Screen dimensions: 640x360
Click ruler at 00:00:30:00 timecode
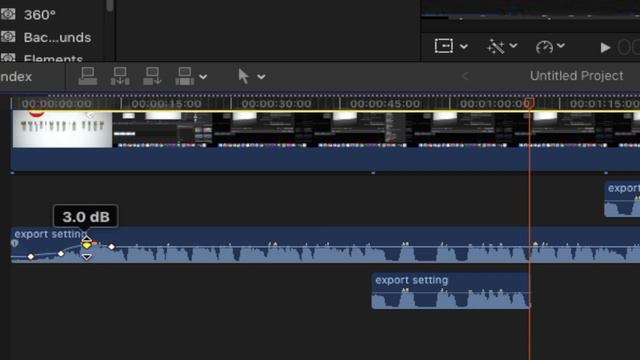pyautogui.click(x=276, y=104)
